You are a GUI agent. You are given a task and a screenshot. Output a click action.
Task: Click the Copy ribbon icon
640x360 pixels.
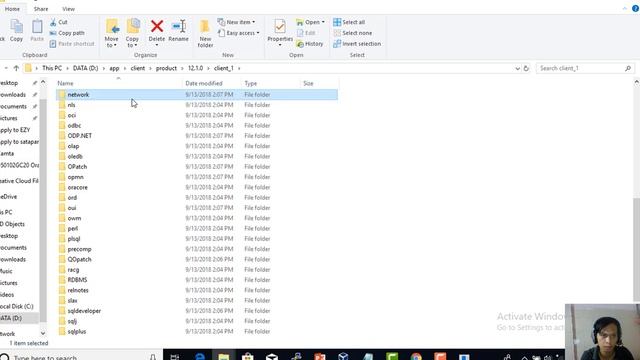pos(16,31)
